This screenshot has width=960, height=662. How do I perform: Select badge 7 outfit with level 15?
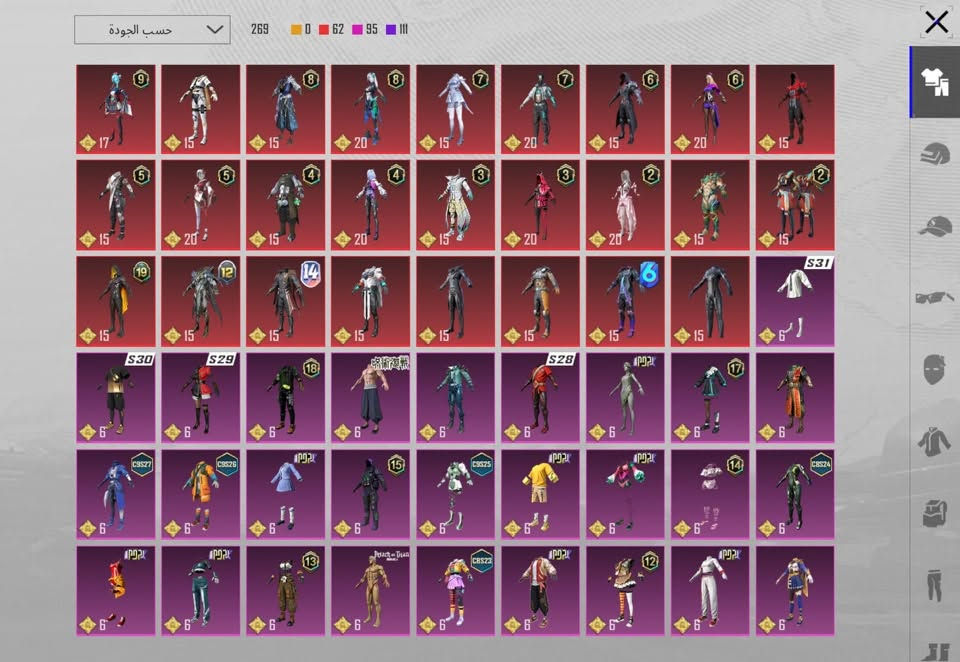pos(456,109)
